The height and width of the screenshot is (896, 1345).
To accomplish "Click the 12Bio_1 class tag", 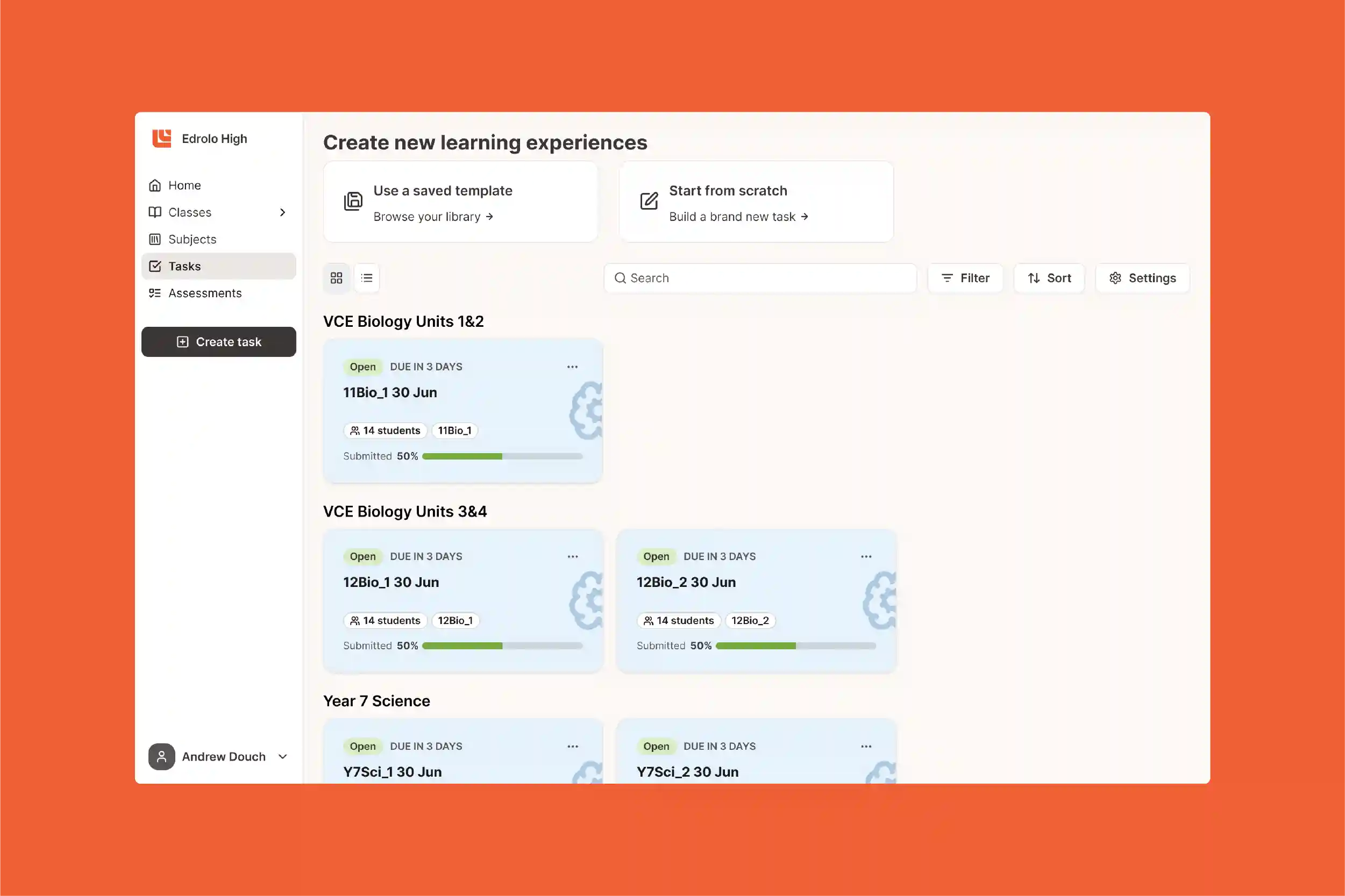I will point(455,621).
